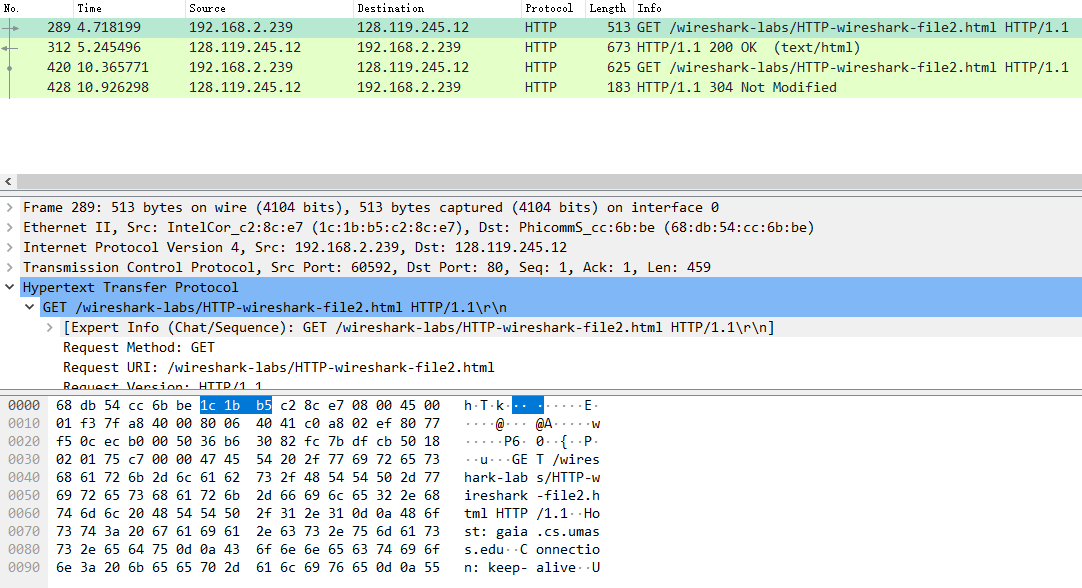Viewport: 1082px width, 588px height.
Task: Click source IP 192.168.2.239 in packet 289
Action: (x=241, y=28)
